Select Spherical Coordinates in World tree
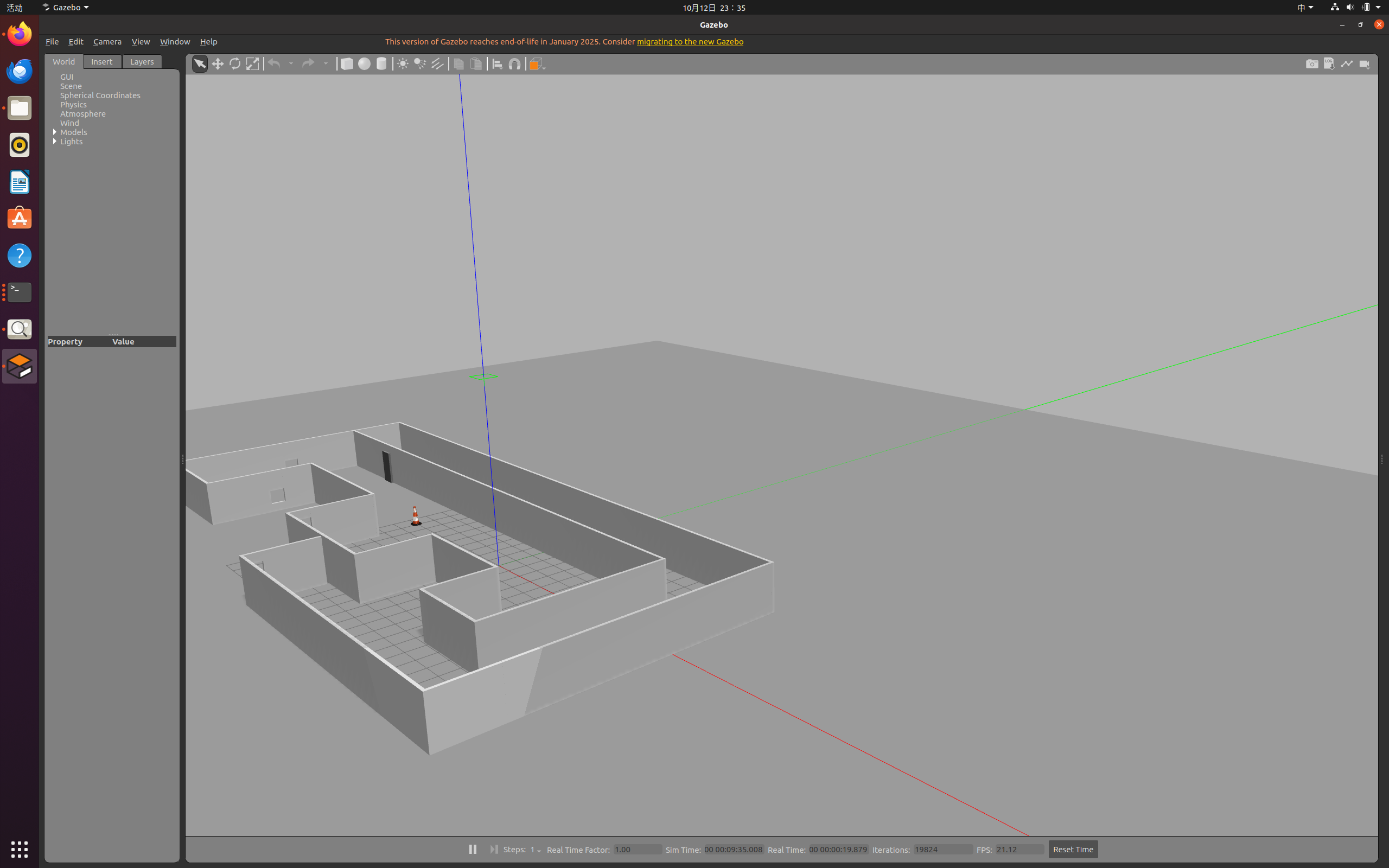Image resolution: width=1389 pixels, height=868 pixels. (x=100, y=95)
